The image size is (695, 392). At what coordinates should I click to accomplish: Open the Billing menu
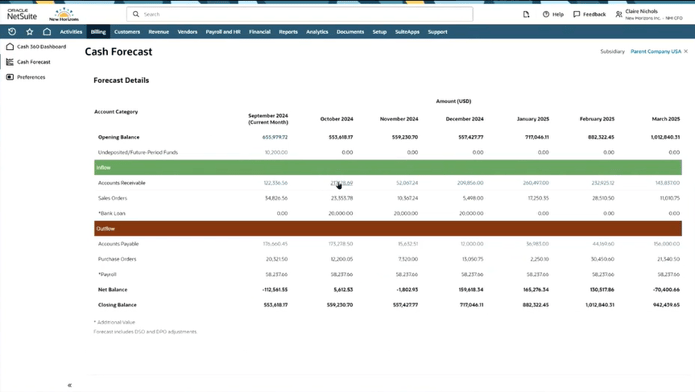click(98, 32)
